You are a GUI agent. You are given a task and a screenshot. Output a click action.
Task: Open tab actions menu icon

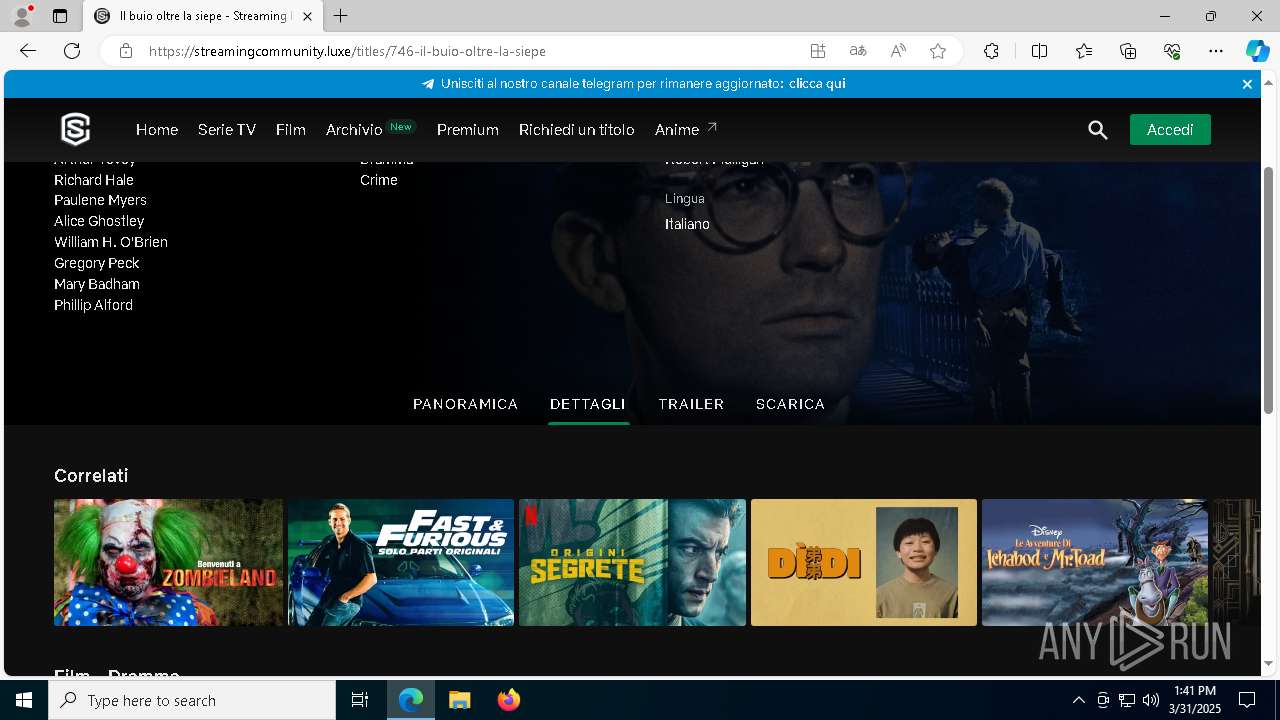click(60, 16)
